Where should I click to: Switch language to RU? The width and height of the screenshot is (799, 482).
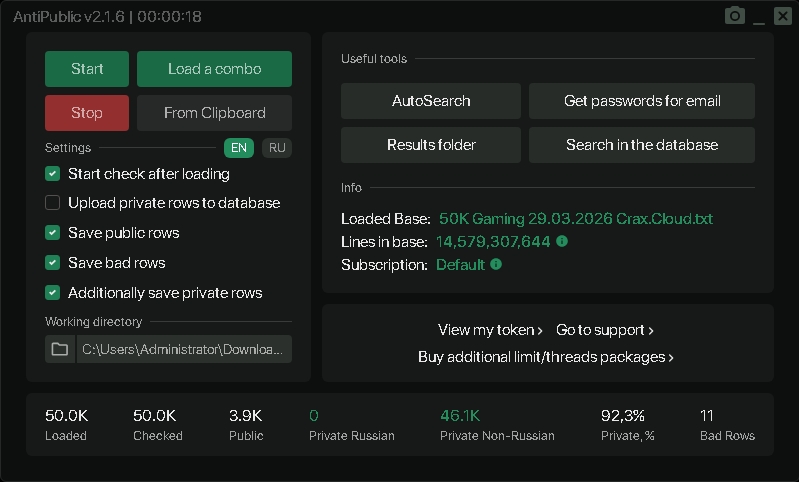277,148
